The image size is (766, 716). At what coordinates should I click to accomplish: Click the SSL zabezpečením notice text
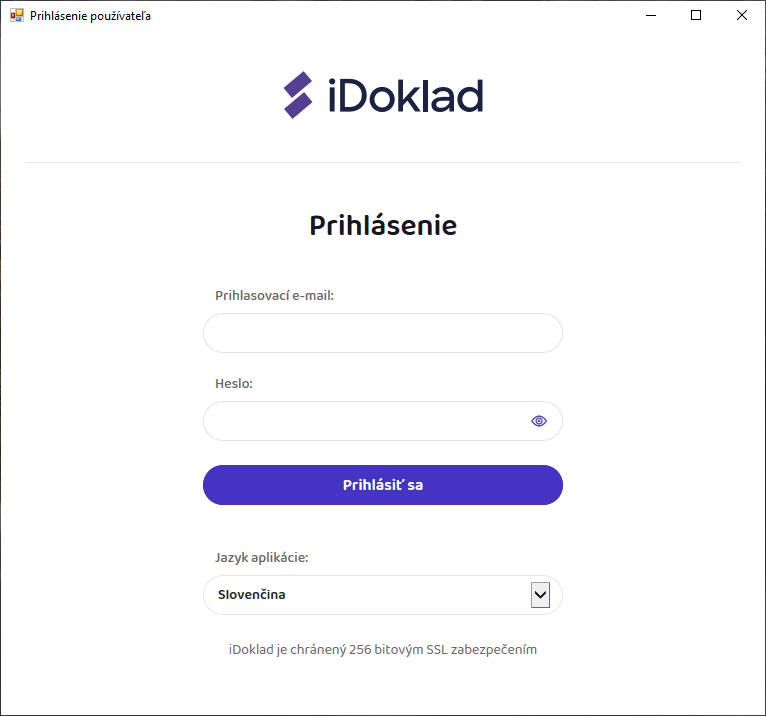coord(383,650)
